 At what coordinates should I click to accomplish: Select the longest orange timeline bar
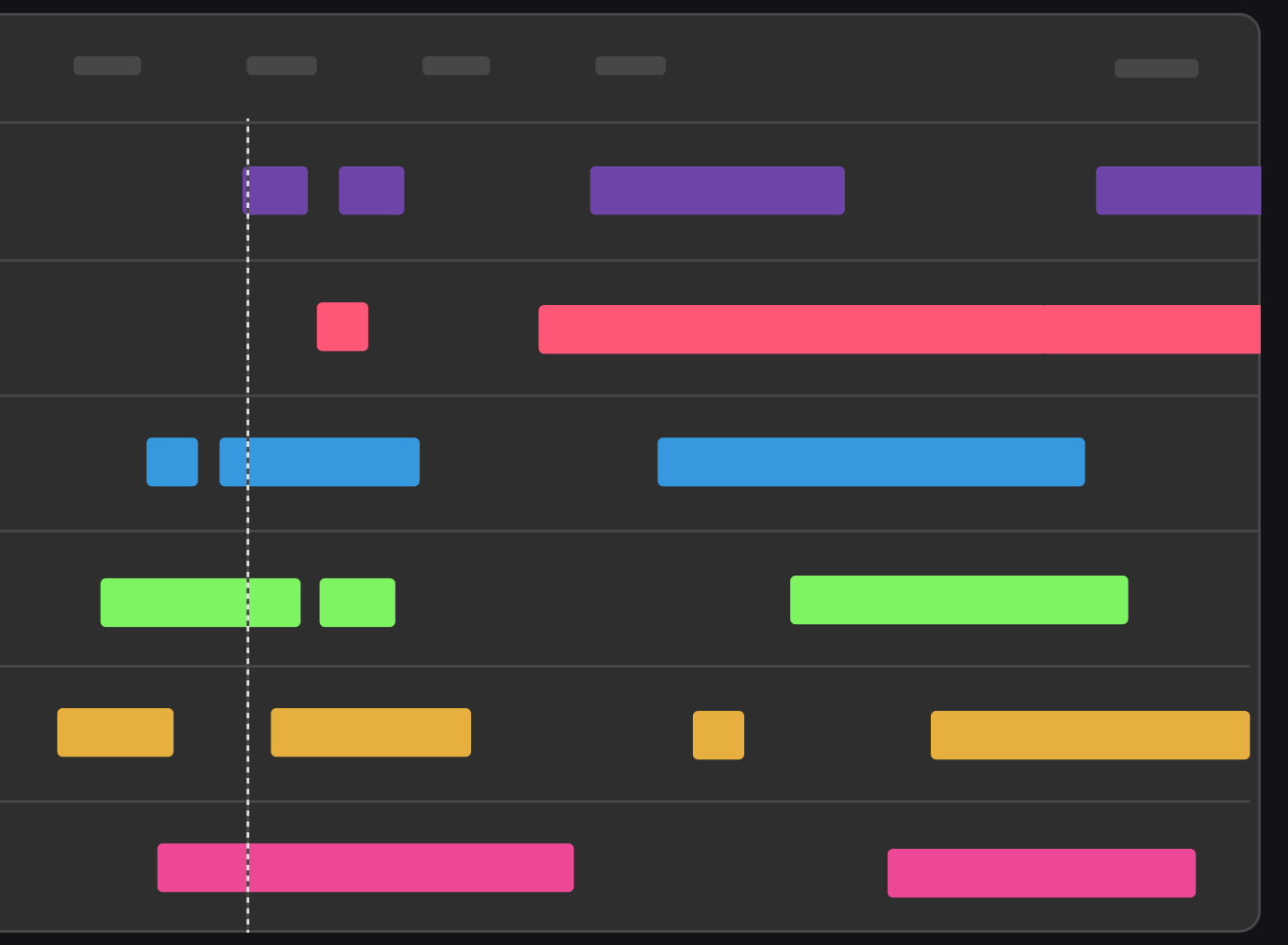click(x=1089, y=735)
